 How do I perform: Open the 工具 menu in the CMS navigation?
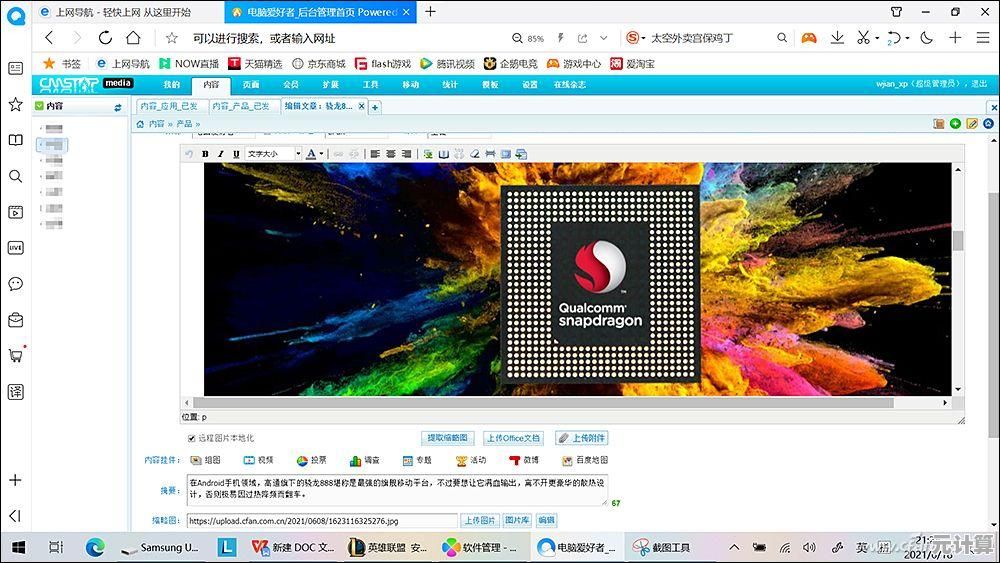[x=371, y=85]
